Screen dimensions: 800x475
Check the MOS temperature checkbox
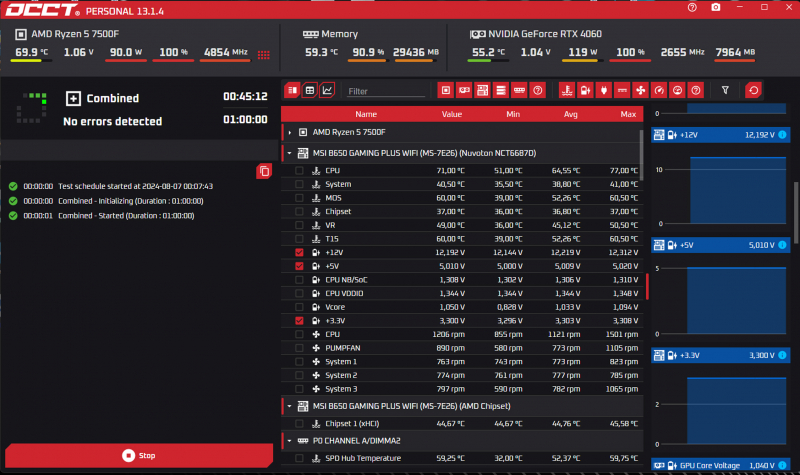[299, 198]
